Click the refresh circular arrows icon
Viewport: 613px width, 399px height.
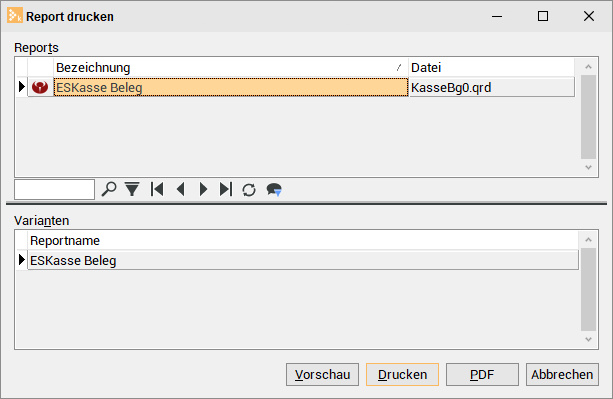[x=249, y=190]
